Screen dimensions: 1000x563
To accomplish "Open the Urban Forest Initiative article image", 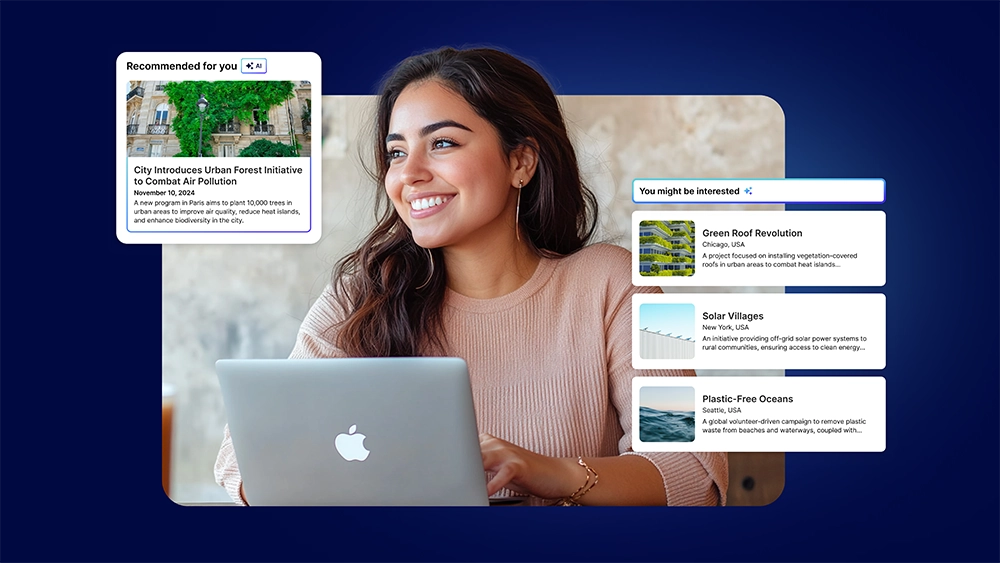I will (x=219, y=119).
